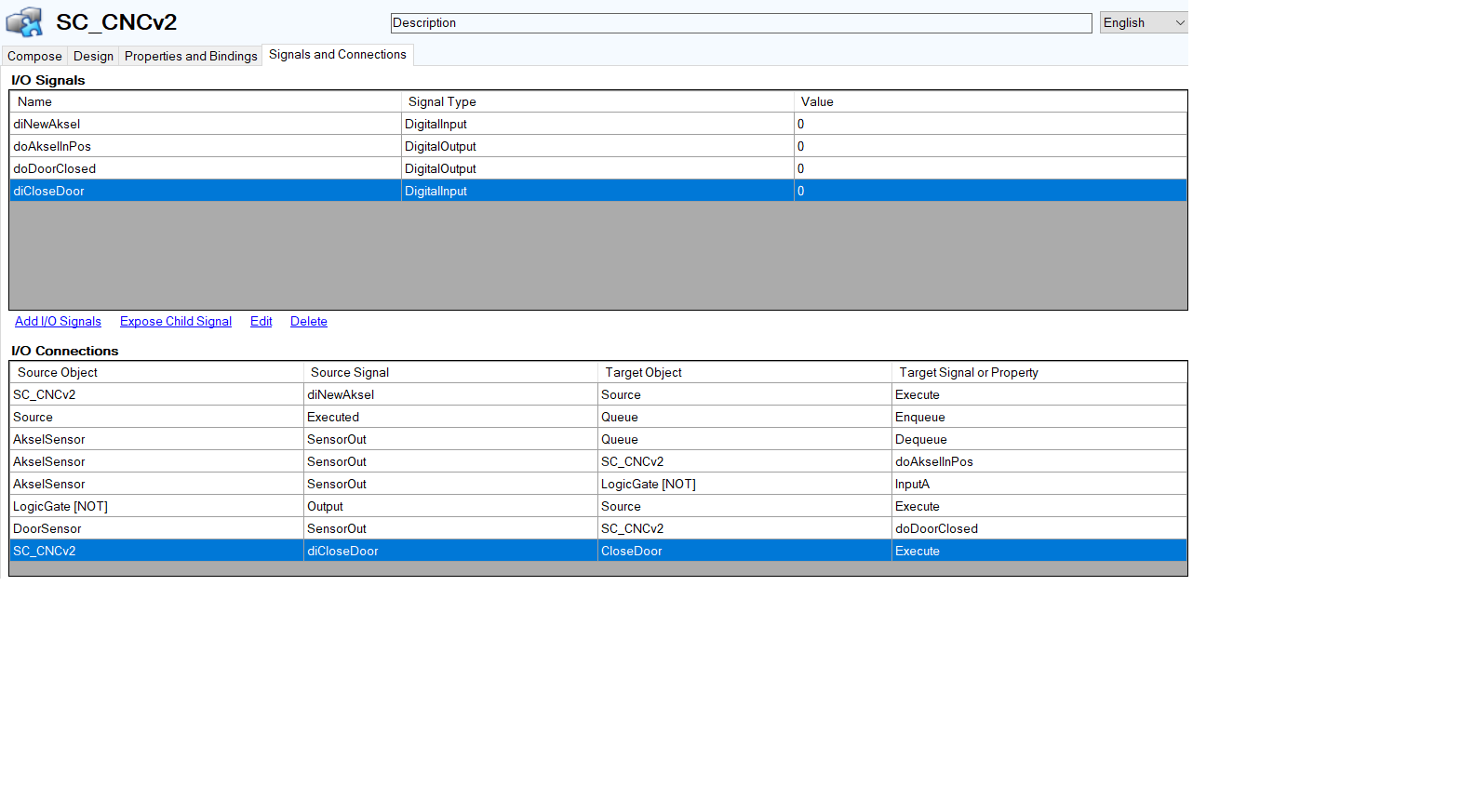Click the DigitalOutput type cell of doDoorClosed
The height and width of the screenshot is (812, 1474).
pyautogui.click(x=597, y=168)
